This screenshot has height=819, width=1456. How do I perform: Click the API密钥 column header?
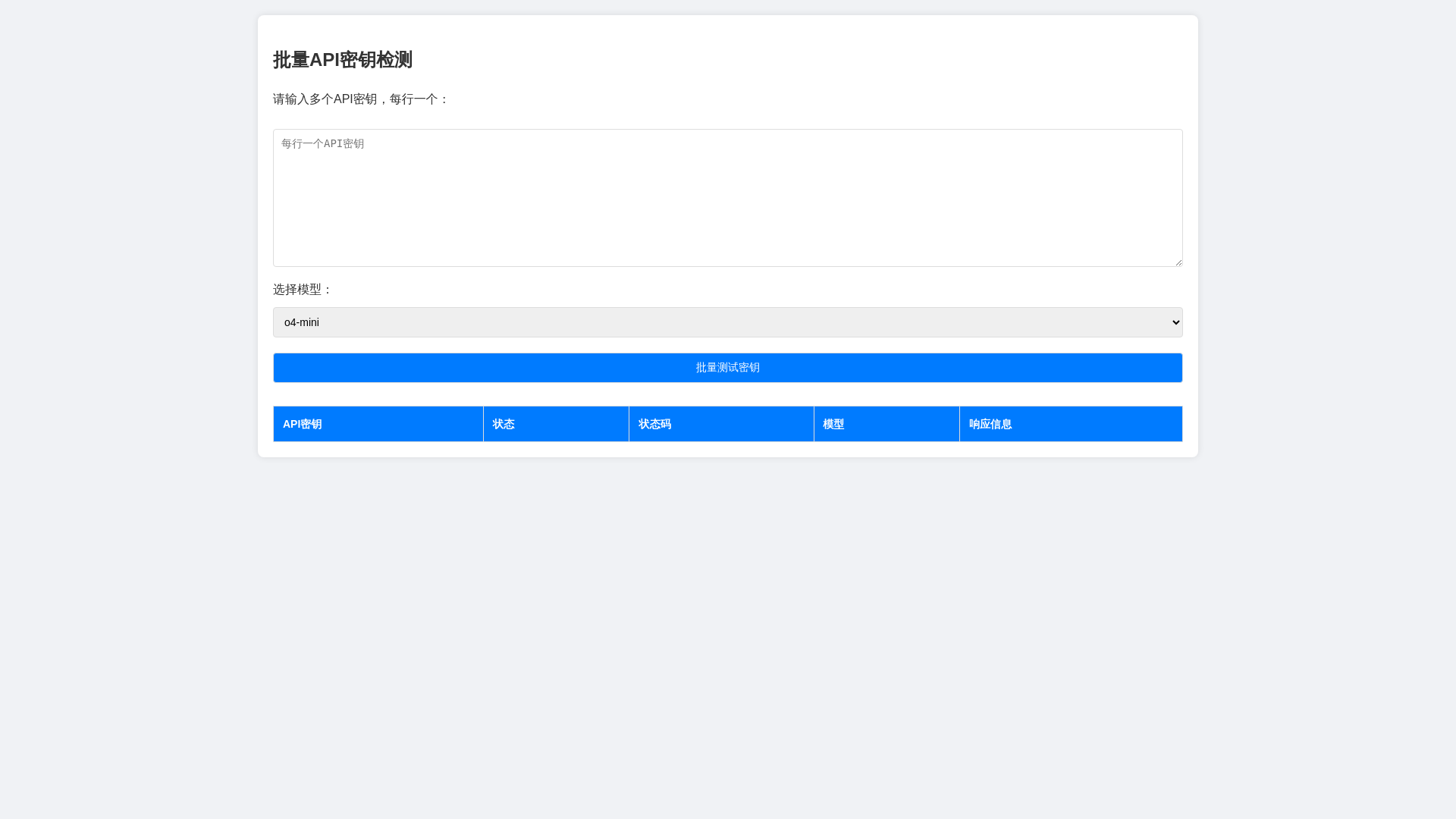tap(378, 424)
